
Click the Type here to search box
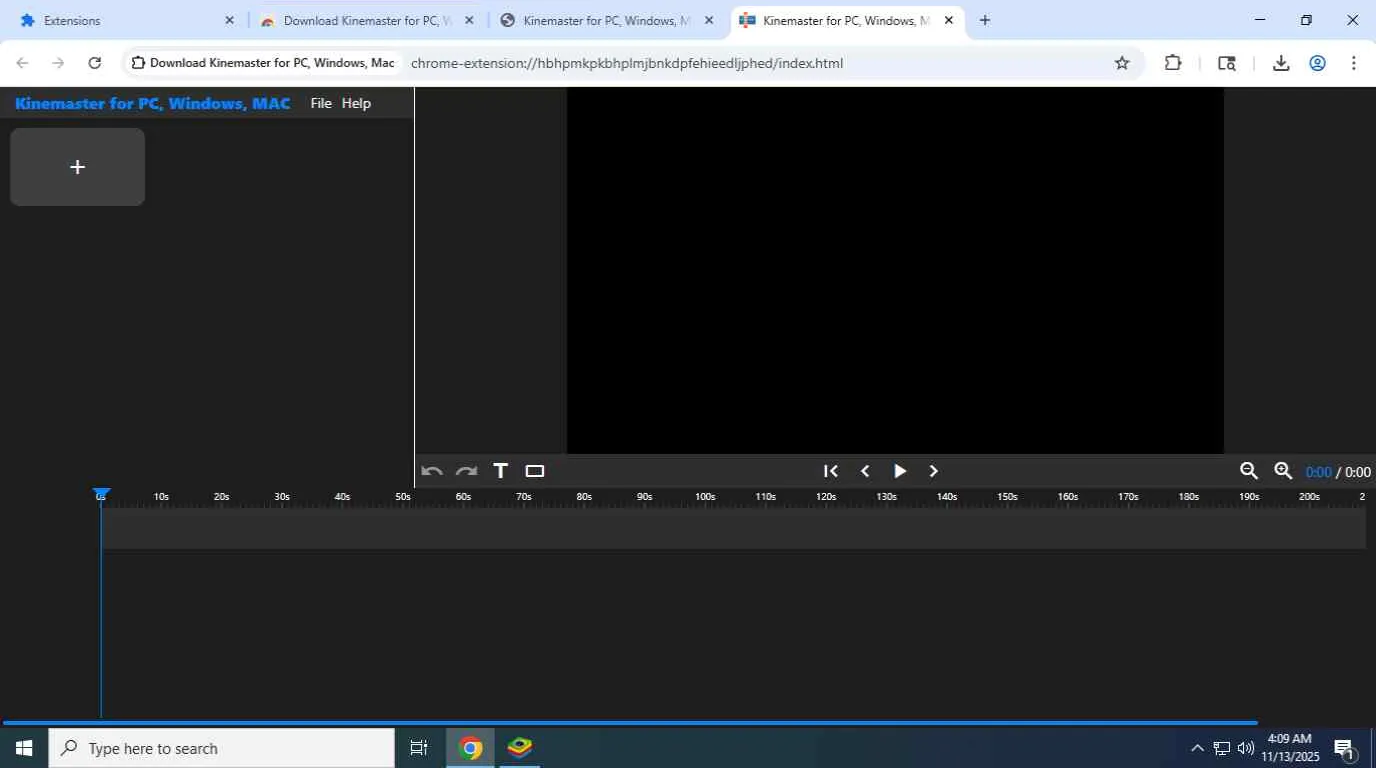(x=221, y=748)
